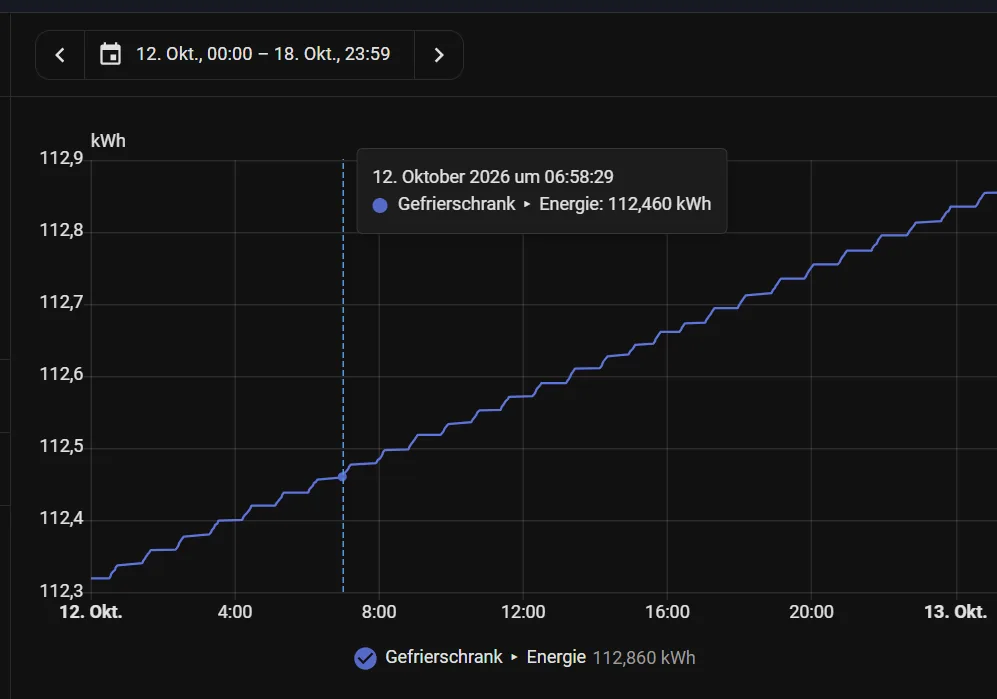Click the '16:00' x-axis label
Image resolution: width=997 pixels, height=699 pixels.
click(x=667, y=612)
